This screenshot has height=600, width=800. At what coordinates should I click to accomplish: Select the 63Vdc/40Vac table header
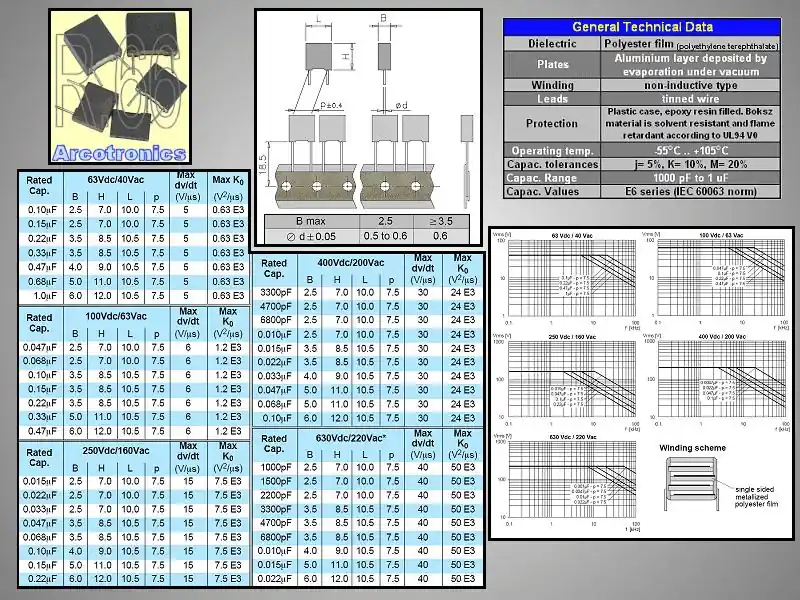[117, 180]
